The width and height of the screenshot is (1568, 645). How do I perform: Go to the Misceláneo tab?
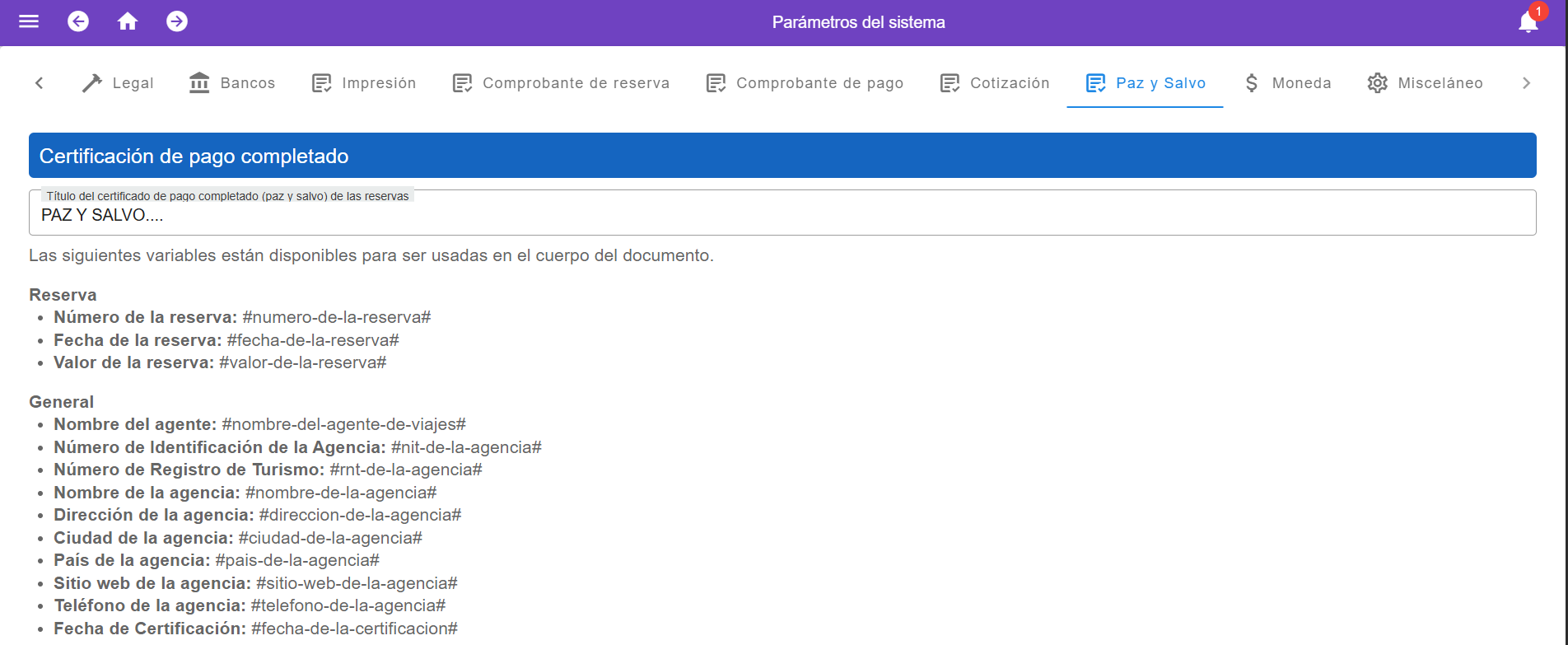point(1425,83)
